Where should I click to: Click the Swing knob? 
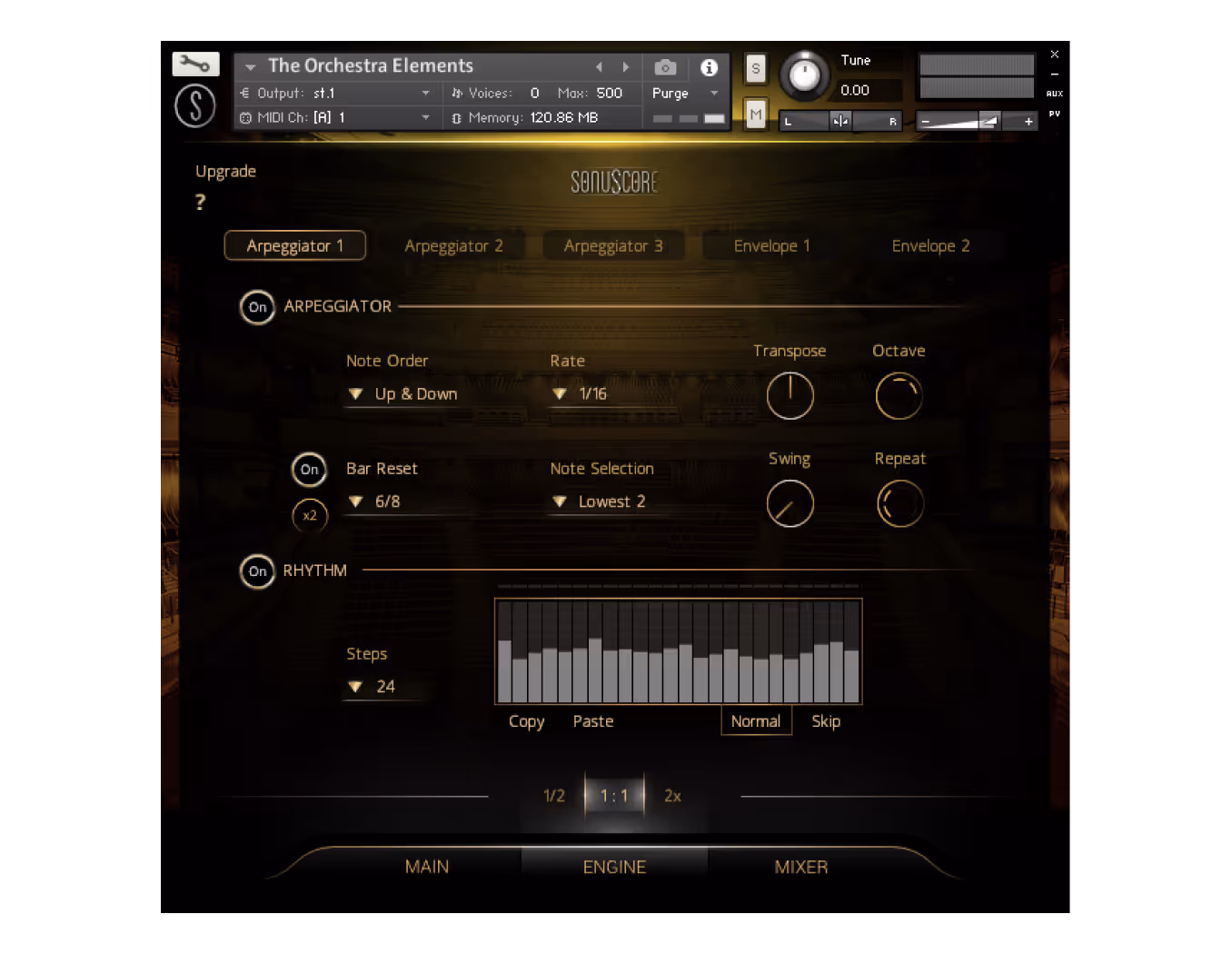790,504
